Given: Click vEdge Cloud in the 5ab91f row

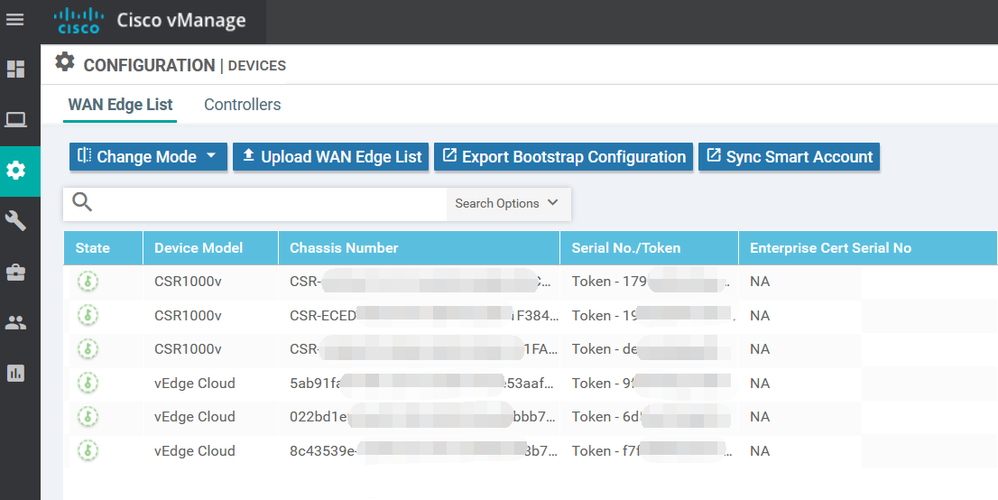Looking at the screenshot, I should click(195, 383).
